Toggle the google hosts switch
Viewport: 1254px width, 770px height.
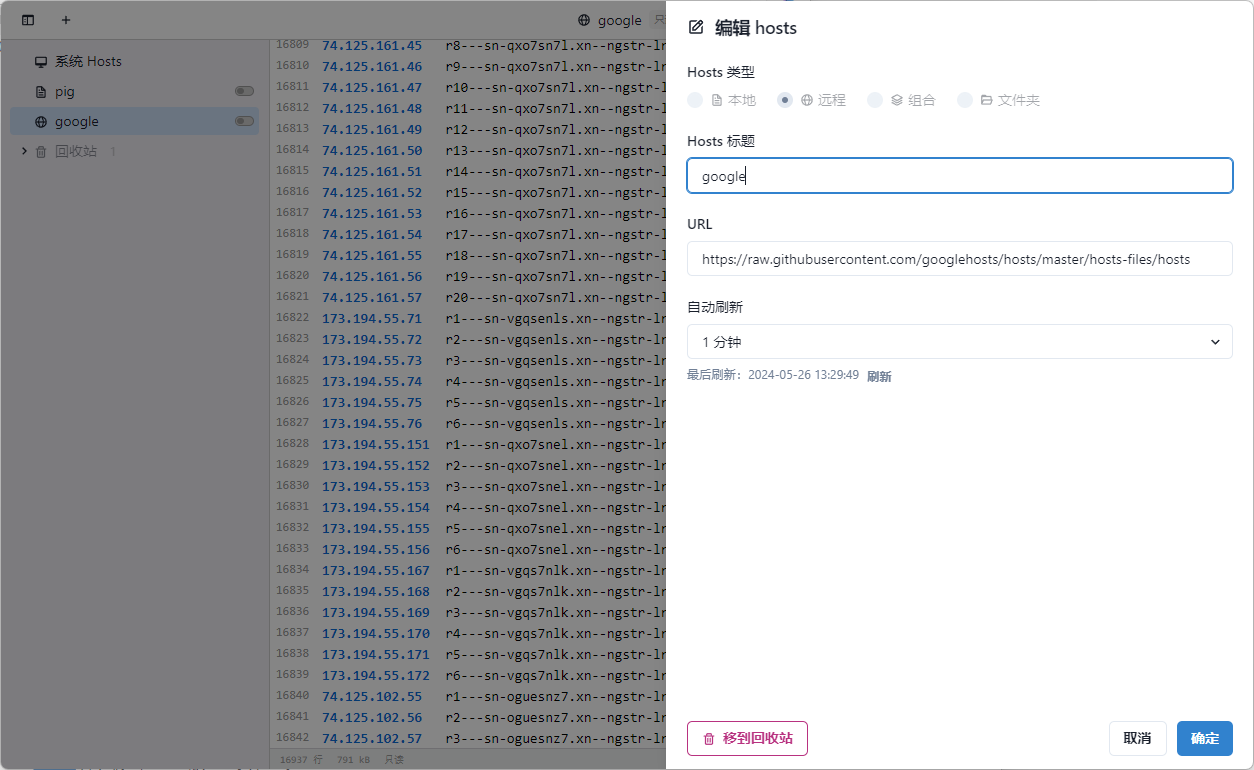point(244,121)
